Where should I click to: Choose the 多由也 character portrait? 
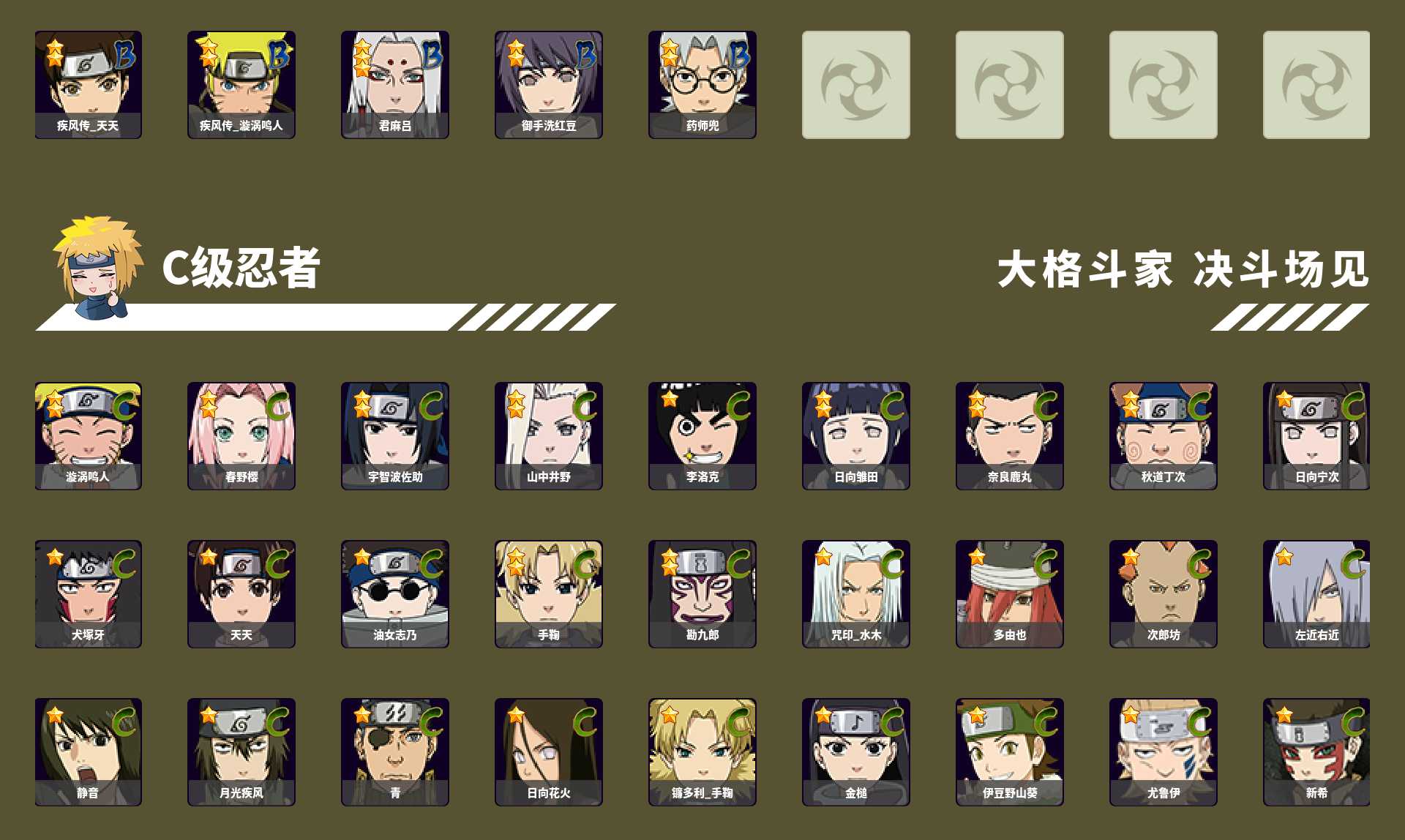point(1010,594)
